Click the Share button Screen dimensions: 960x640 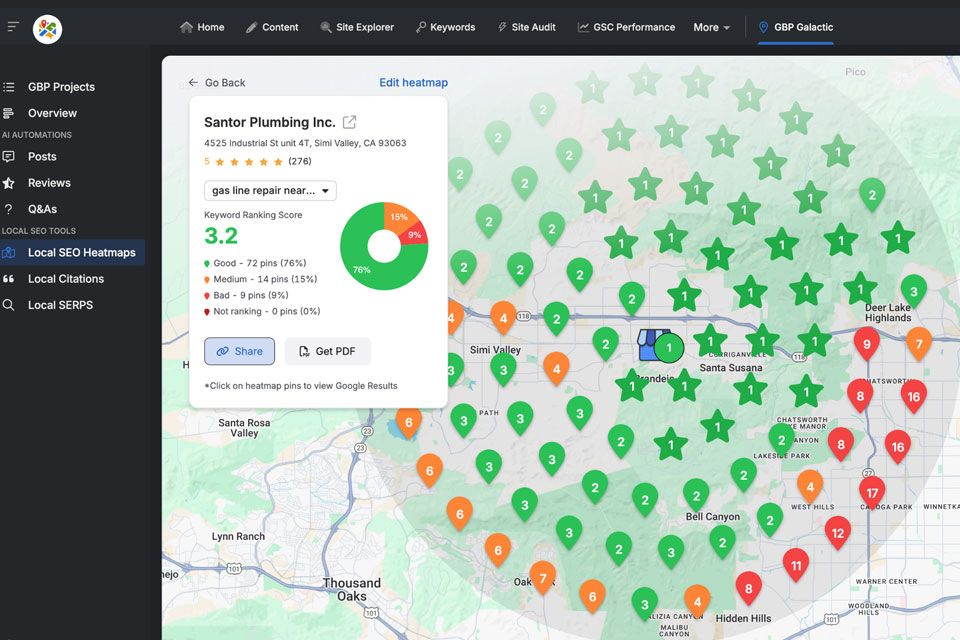239,351
